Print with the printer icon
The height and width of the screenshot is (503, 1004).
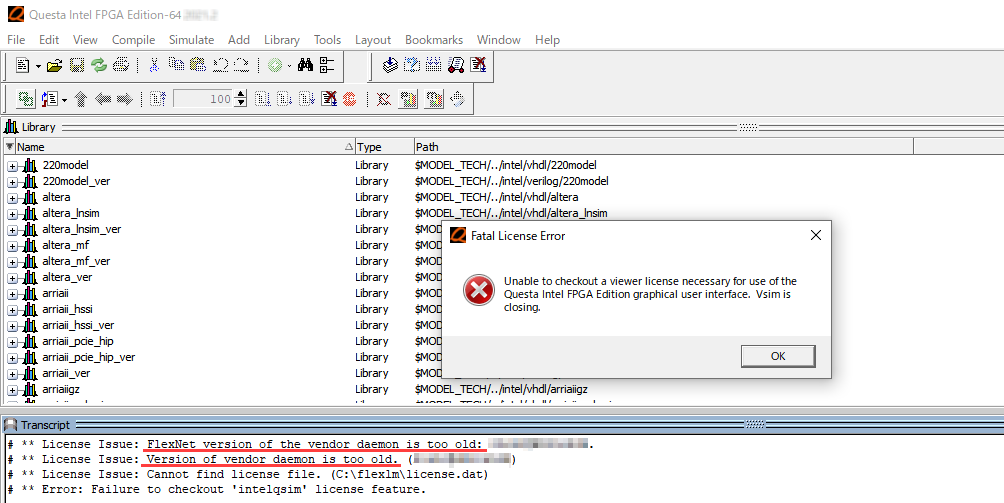point(121,65)
